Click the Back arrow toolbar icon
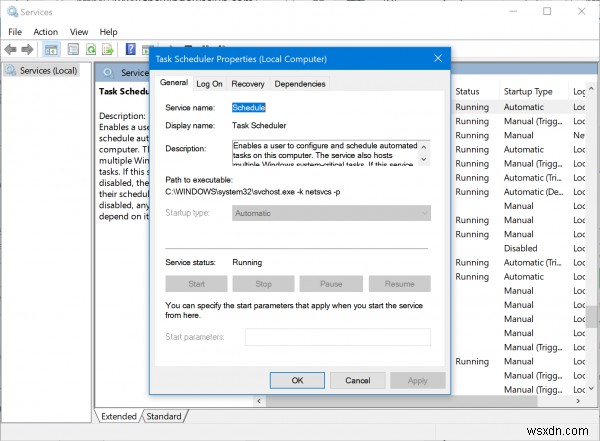This screenshot has width=600, height=441. pos(10,49)
